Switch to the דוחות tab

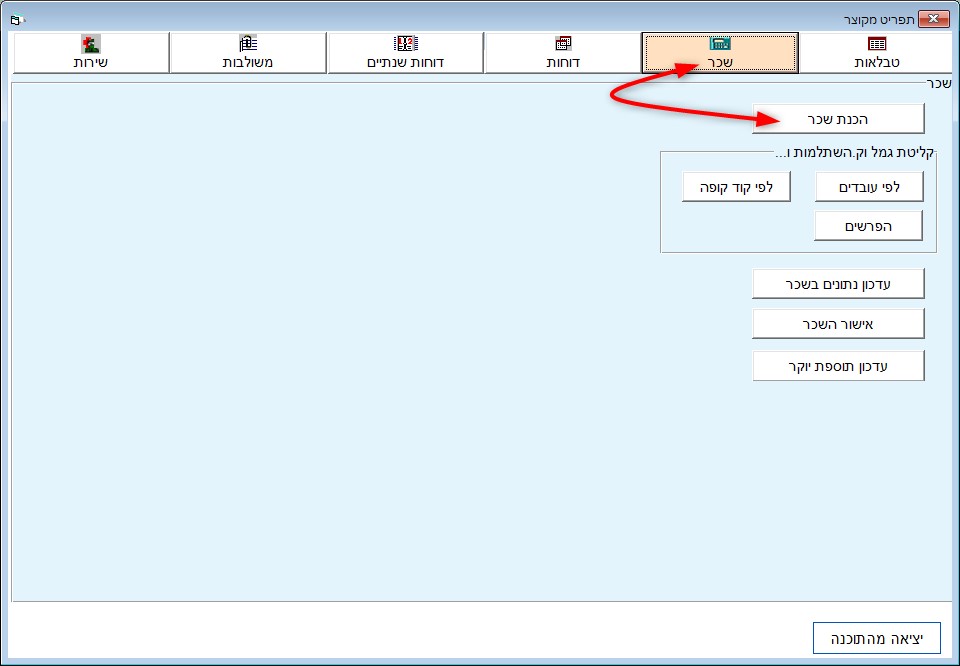coord(563,53)
